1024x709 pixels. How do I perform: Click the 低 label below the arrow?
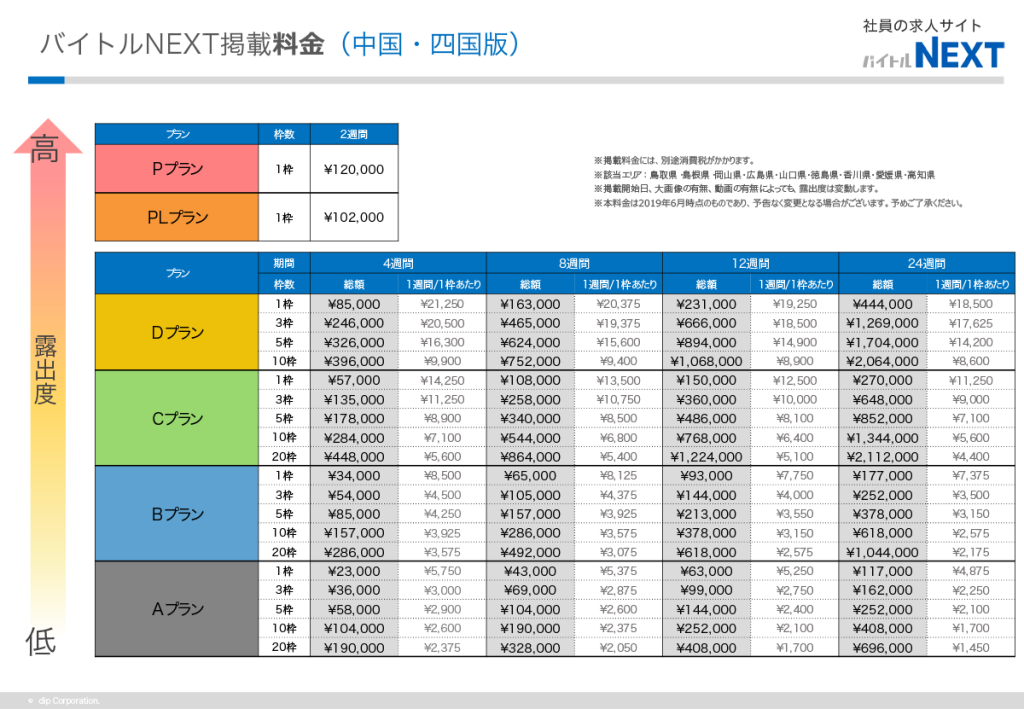40,641
